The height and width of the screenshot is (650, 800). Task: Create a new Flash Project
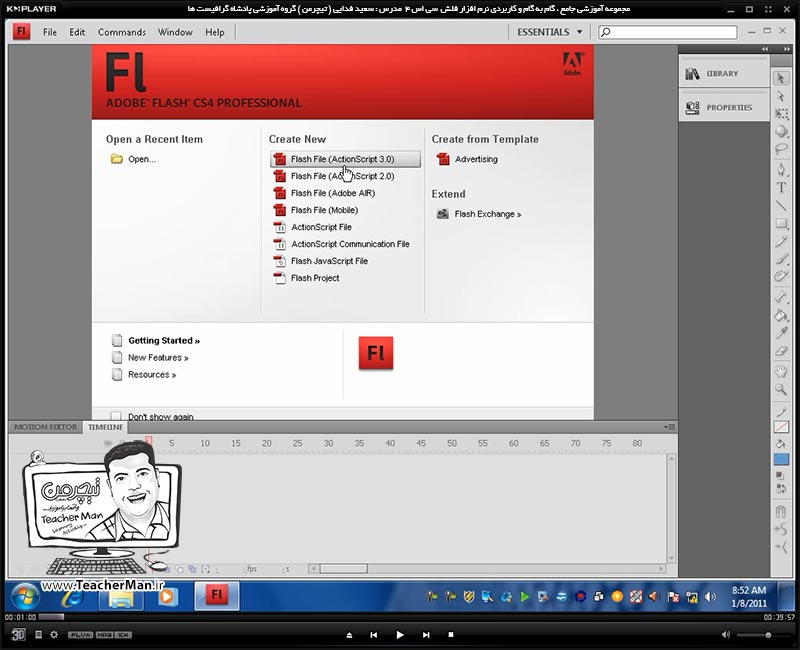pos(307,278)
